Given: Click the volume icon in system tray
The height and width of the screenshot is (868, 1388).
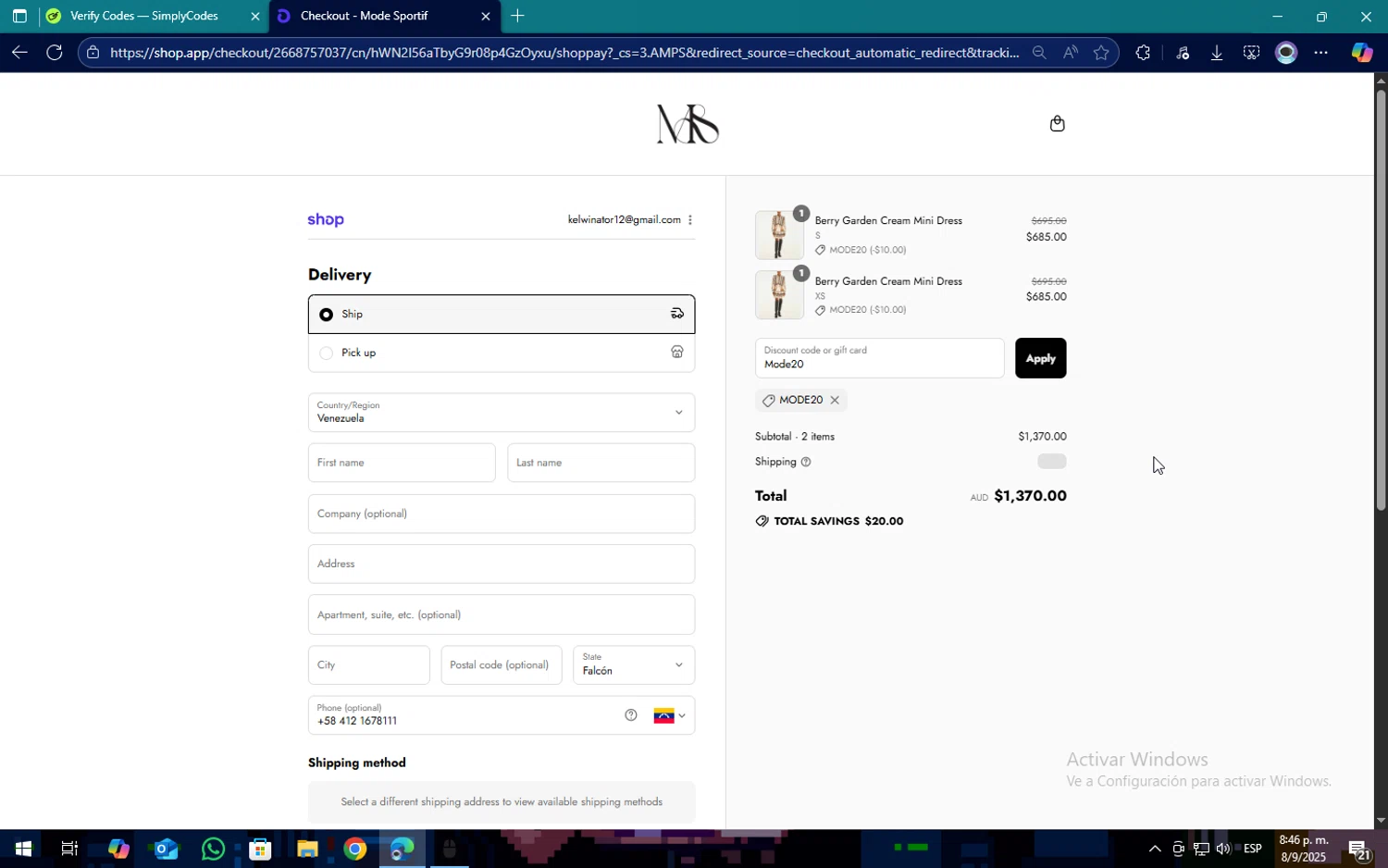Looking at the screenshot, I should point(1223,849).
